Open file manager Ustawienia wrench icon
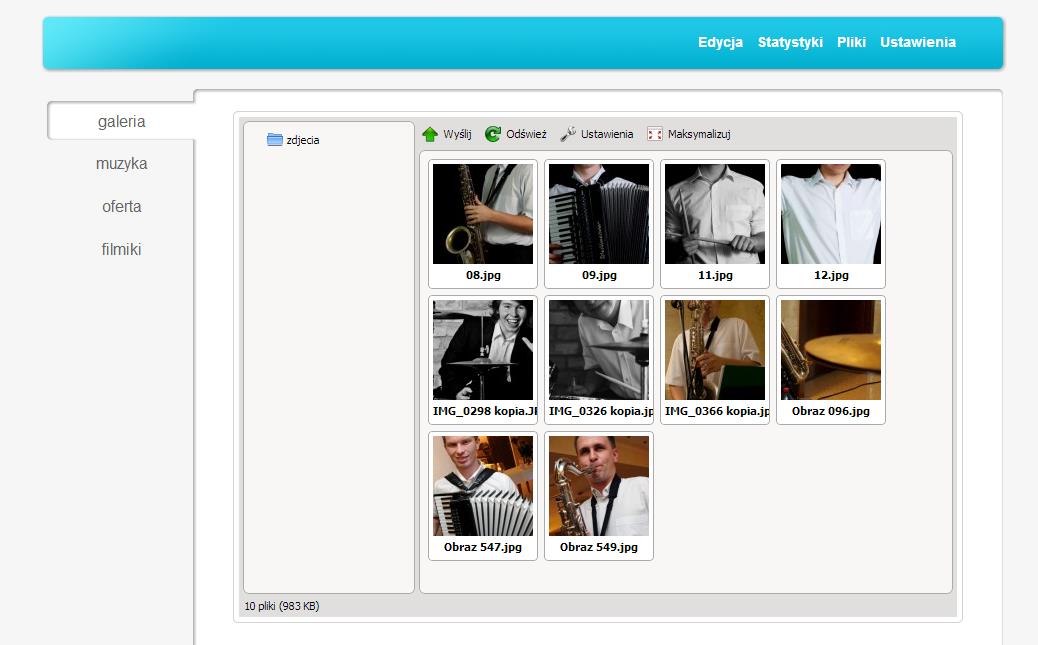 coord(567,134)
